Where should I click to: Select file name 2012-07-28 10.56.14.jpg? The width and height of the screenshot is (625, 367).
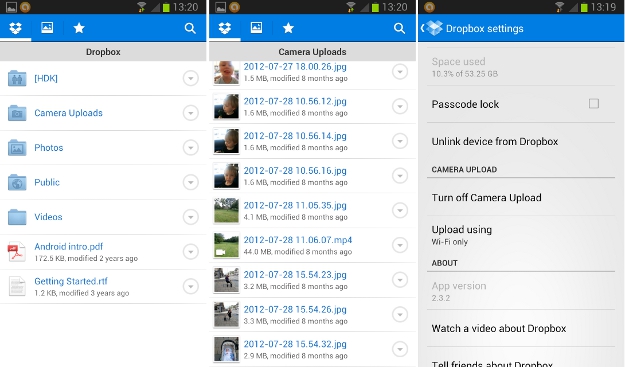tap(295, 136)
